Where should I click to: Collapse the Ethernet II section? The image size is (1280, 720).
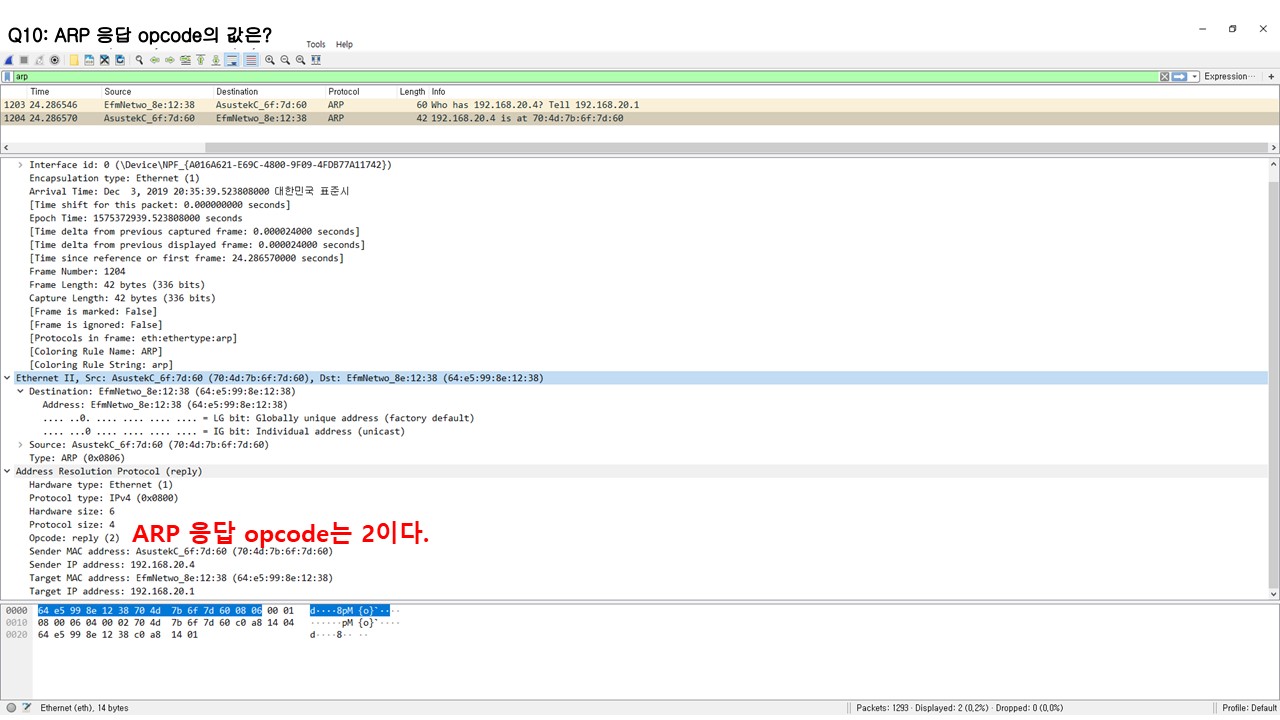pos(7,378)
